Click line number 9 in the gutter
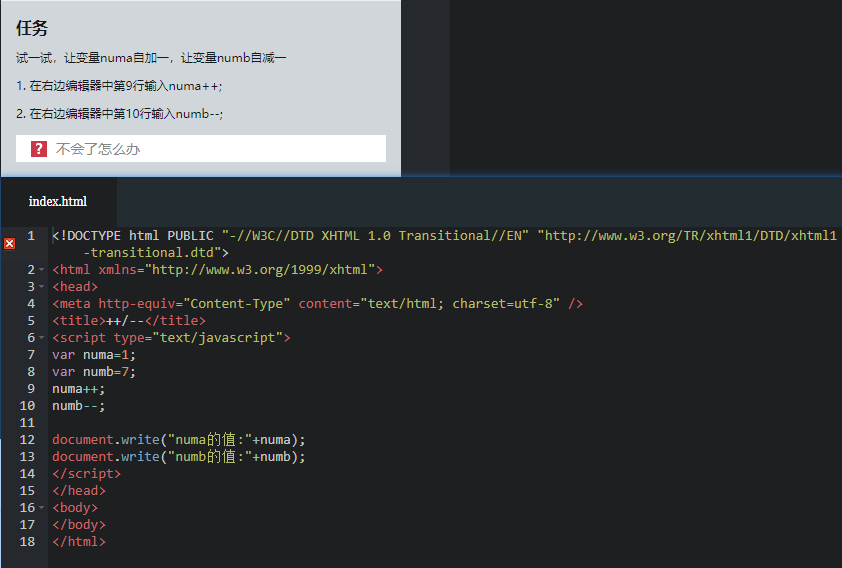The height and width of the screenshot is (568, 842). click(x=31, y=389)
